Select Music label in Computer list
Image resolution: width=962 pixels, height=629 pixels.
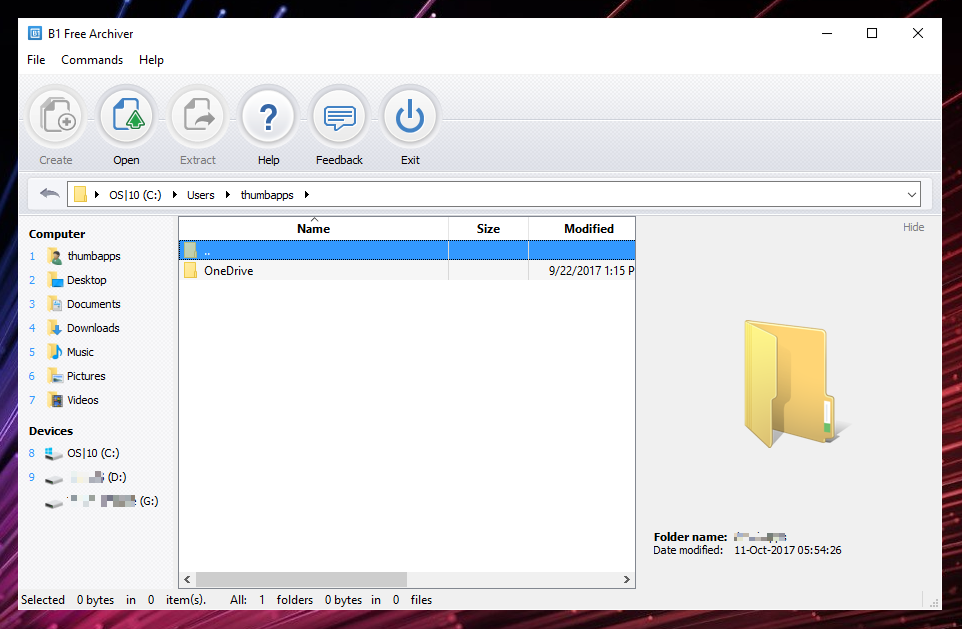click(80, 352)
